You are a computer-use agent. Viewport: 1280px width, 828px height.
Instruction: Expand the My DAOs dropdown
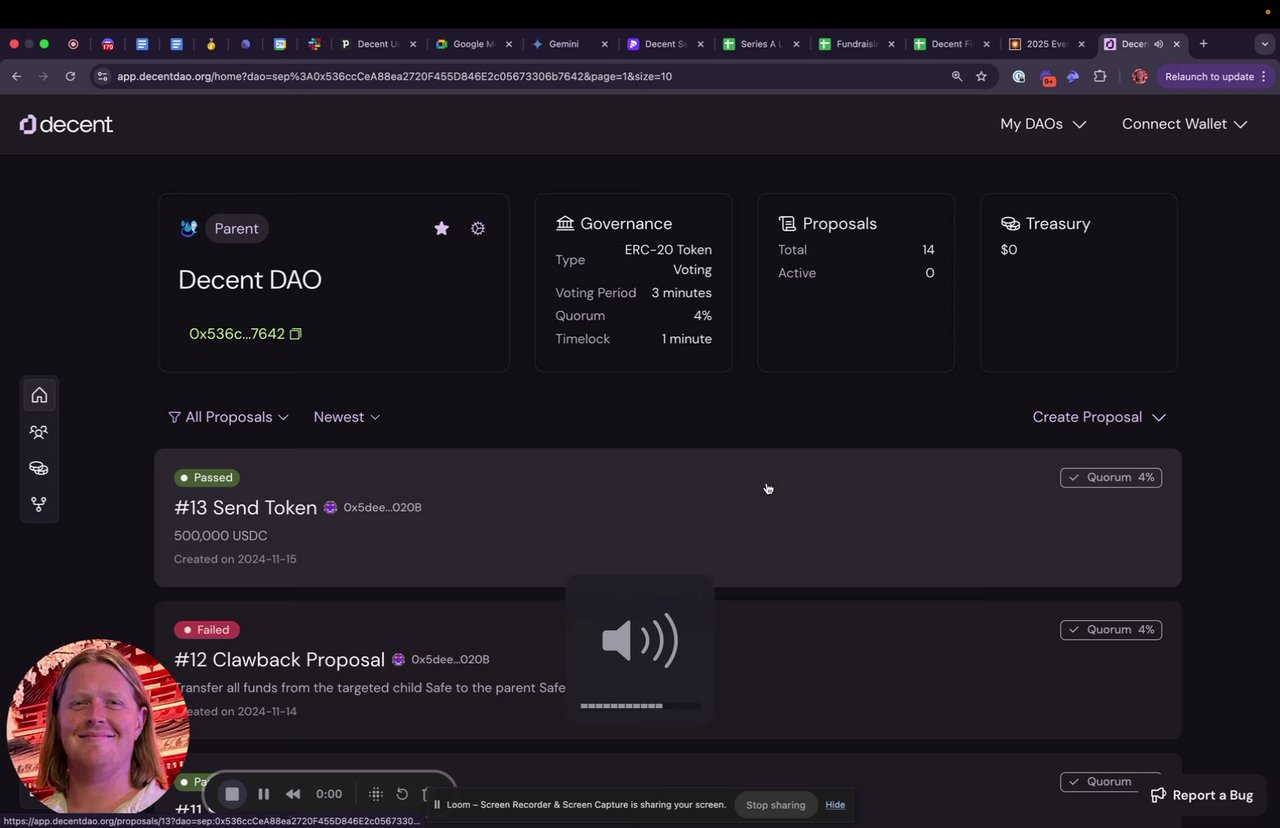click(x=1043, y=124)
